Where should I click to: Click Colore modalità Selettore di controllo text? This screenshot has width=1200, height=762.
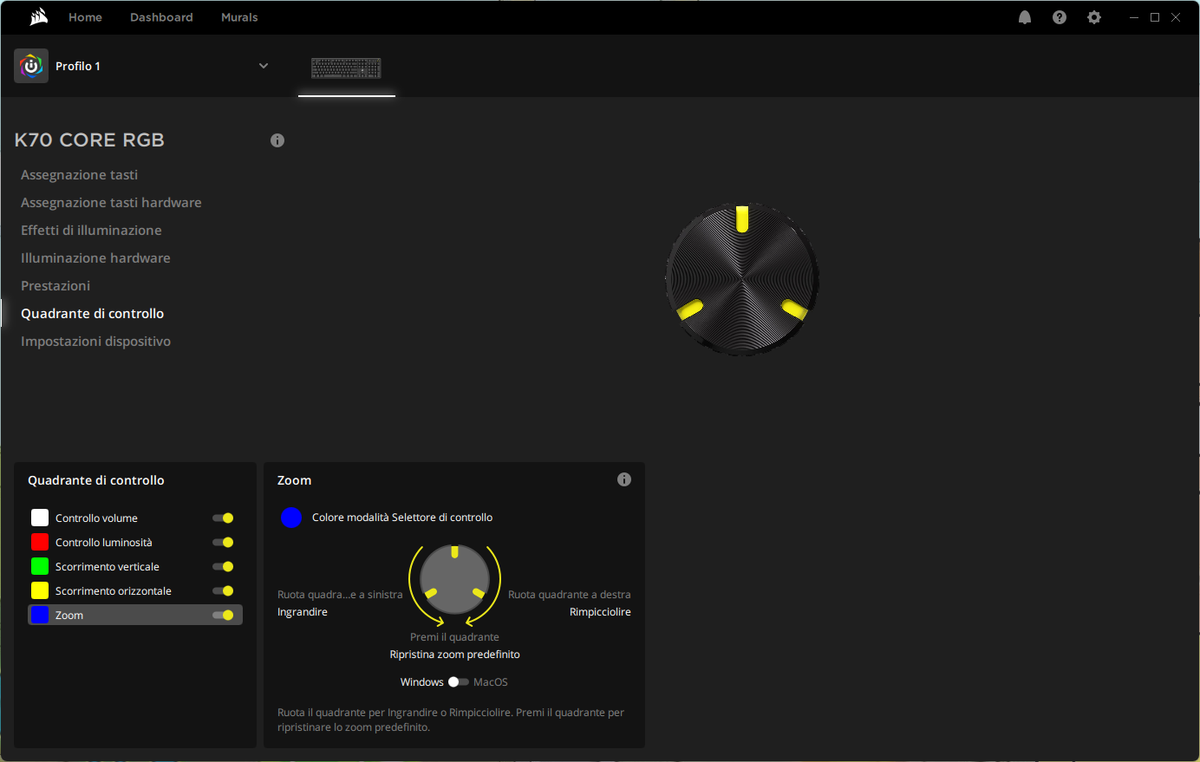click(x=402, y=518)
